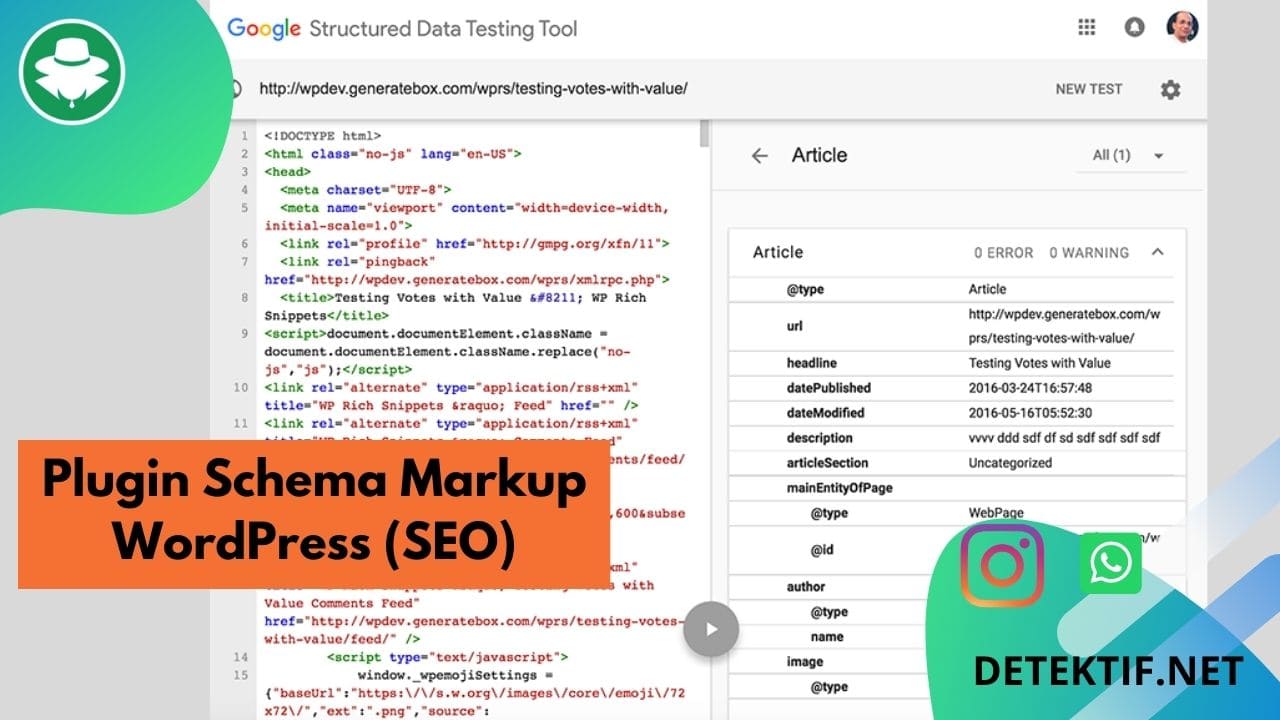Click the '<head>' code line
Image resolution: width=1280 pixels, height=720 pixels.
point(287,172)
